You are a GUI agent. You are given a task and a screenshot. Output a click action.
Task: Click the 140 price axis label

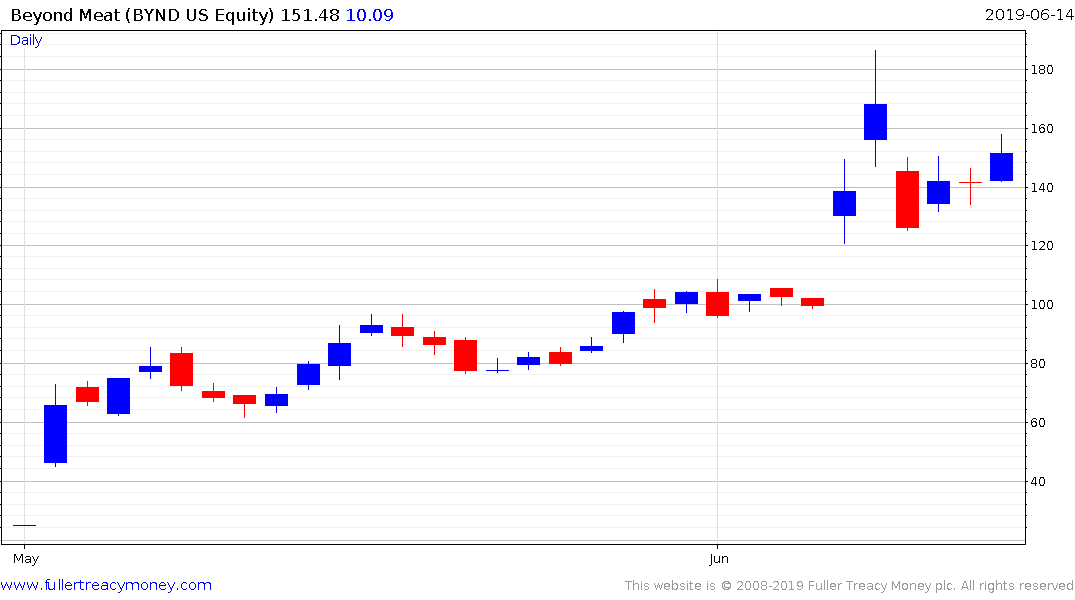1042,188
